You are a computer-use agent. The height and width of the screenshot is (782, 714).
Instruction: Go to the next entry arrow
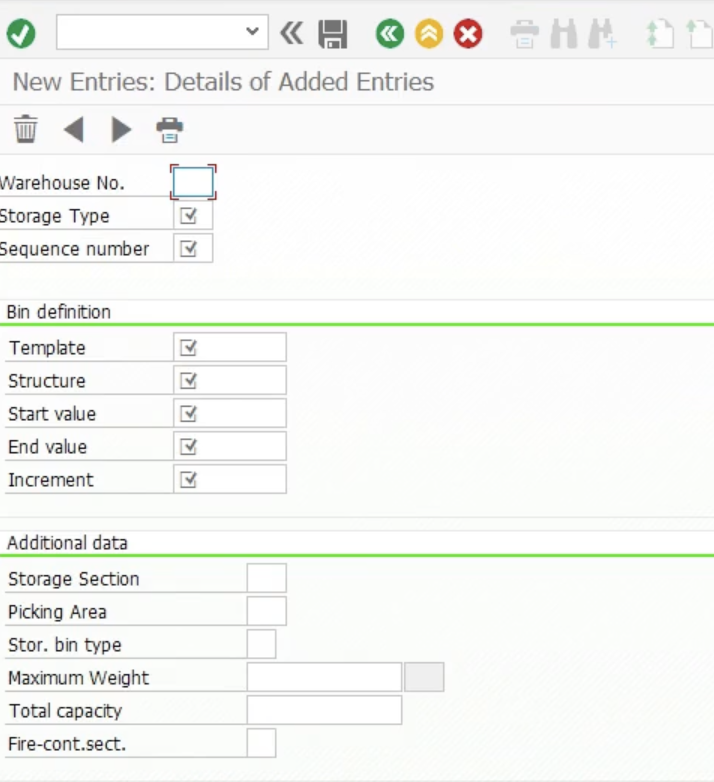point(121,129)
